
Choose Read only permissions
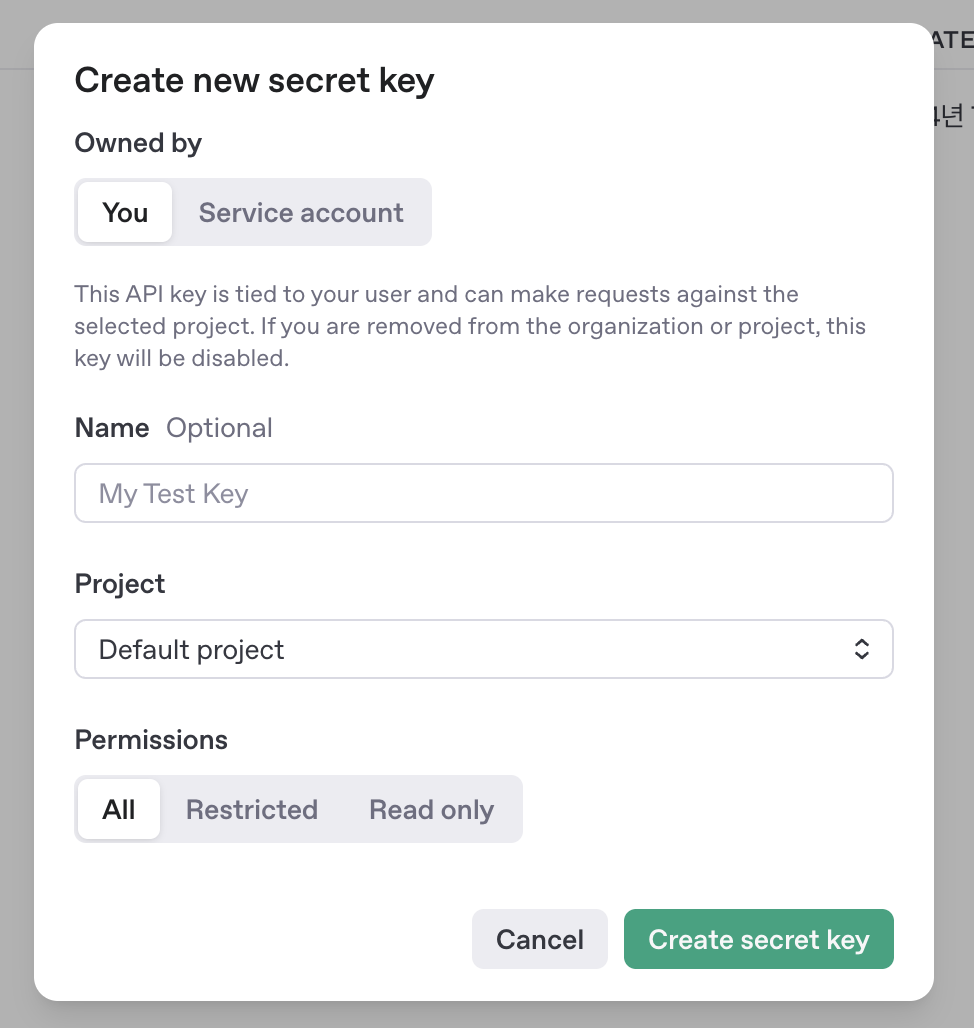coord(431,809)
